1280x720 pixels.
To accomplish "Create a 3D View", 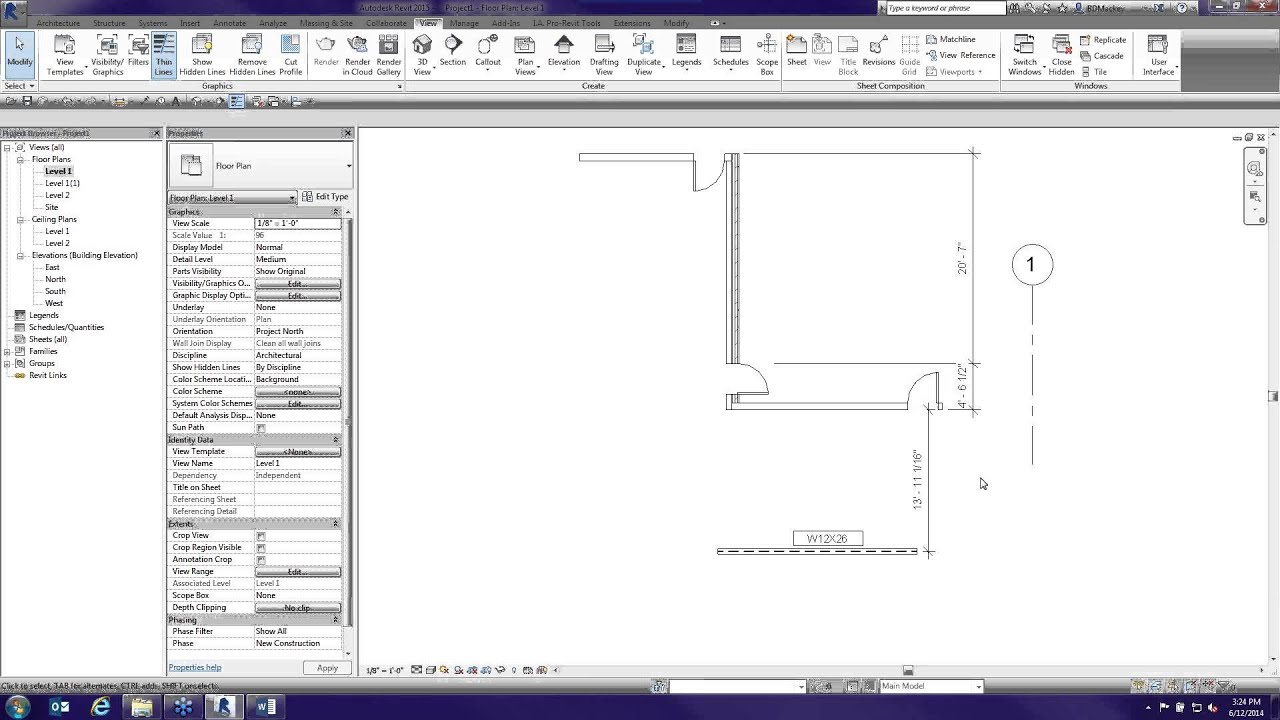I will click(422, 54).
